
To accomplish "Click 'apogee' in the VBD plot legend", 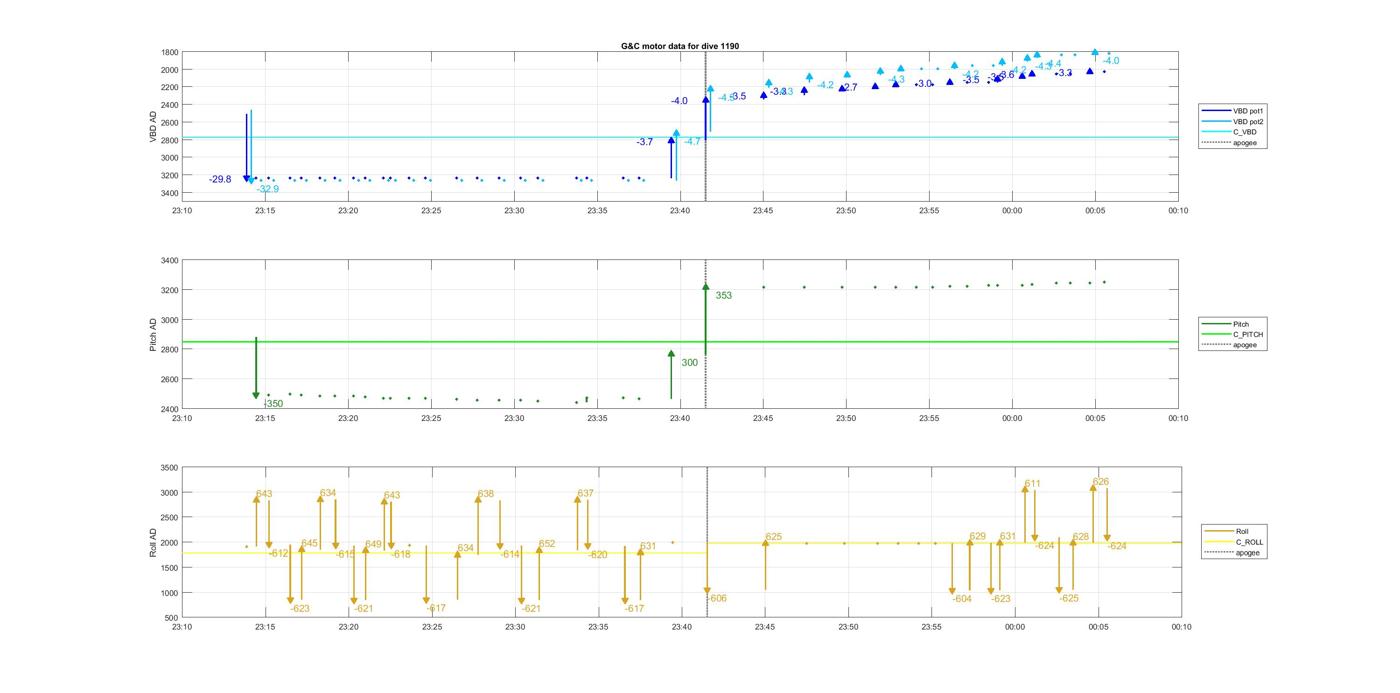I will click(1246, 142).
